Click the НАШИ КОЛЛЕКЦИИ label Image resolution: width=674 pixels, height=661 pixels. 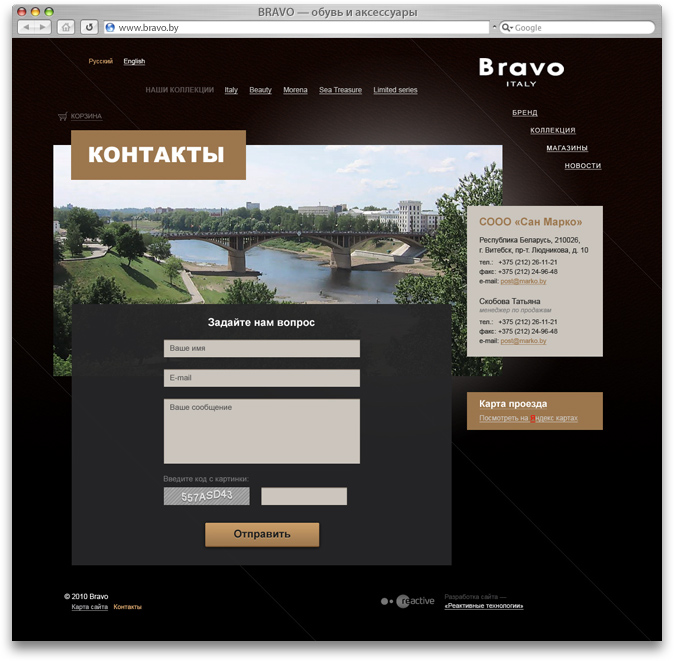click(180, 90)
